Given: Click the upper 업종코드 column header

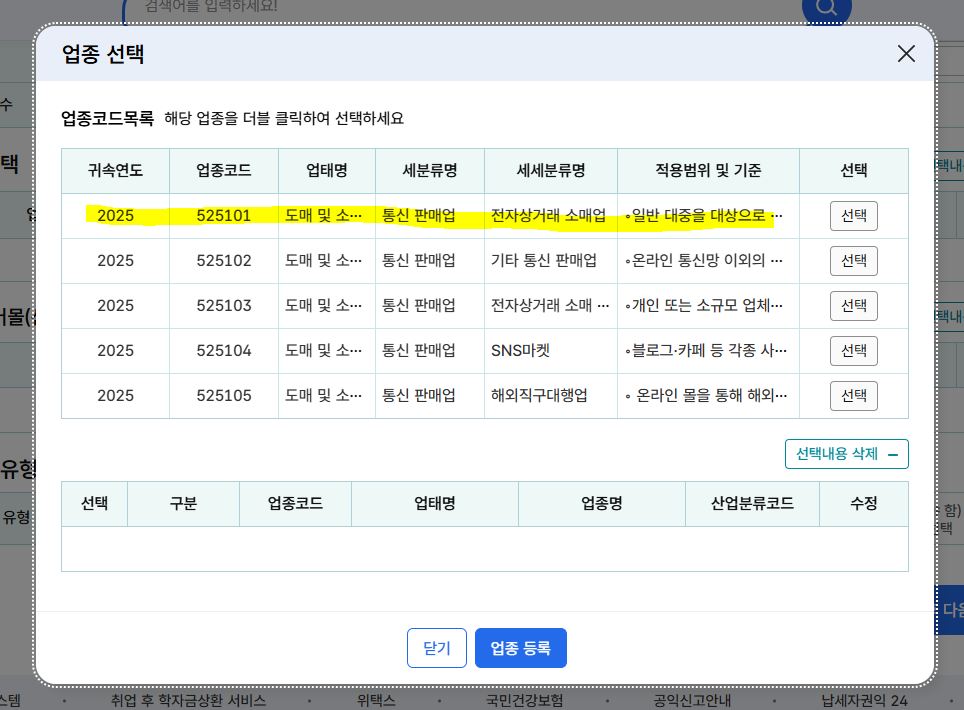Looking at the screenshot, I should (x=224, y=171).
